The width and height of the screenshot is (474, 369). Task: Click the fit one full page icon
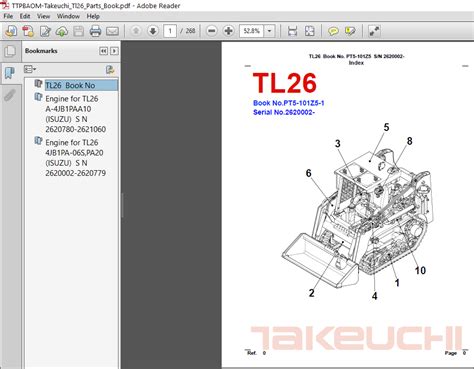(x=309, y=31)
